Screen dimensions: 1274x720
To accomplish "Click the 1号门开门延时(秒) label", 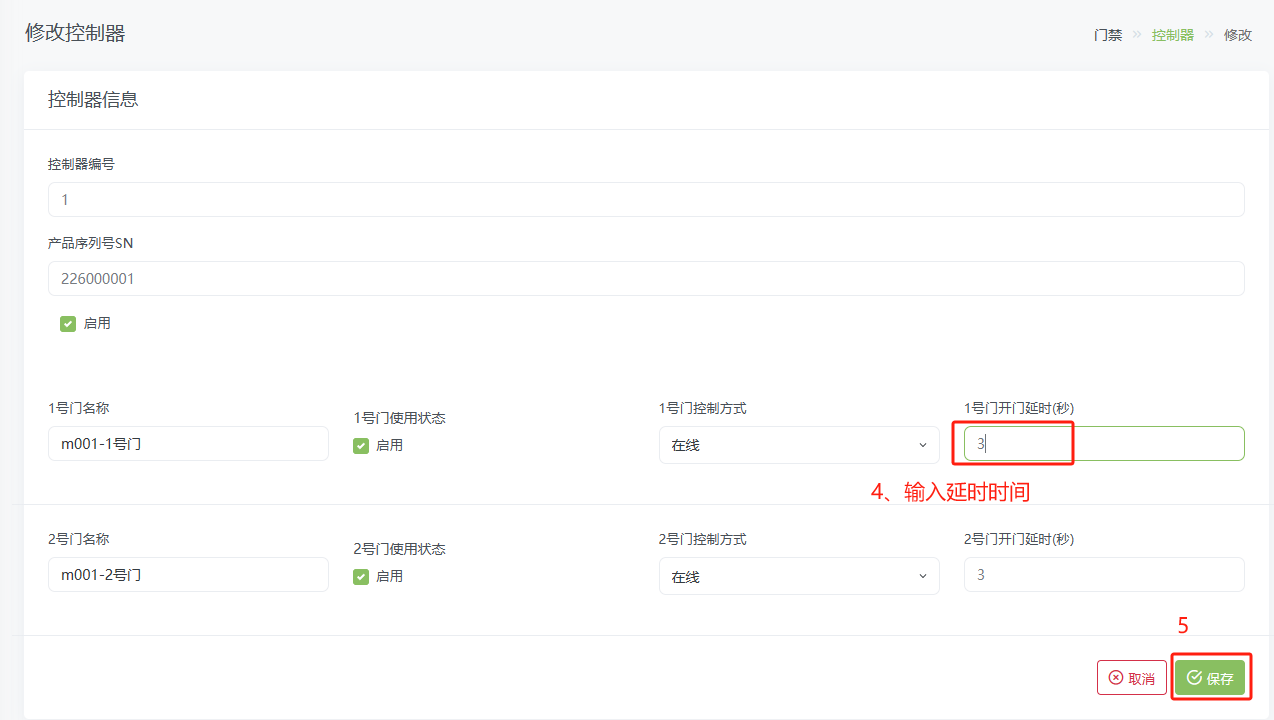I will (x=1019, y=408).
